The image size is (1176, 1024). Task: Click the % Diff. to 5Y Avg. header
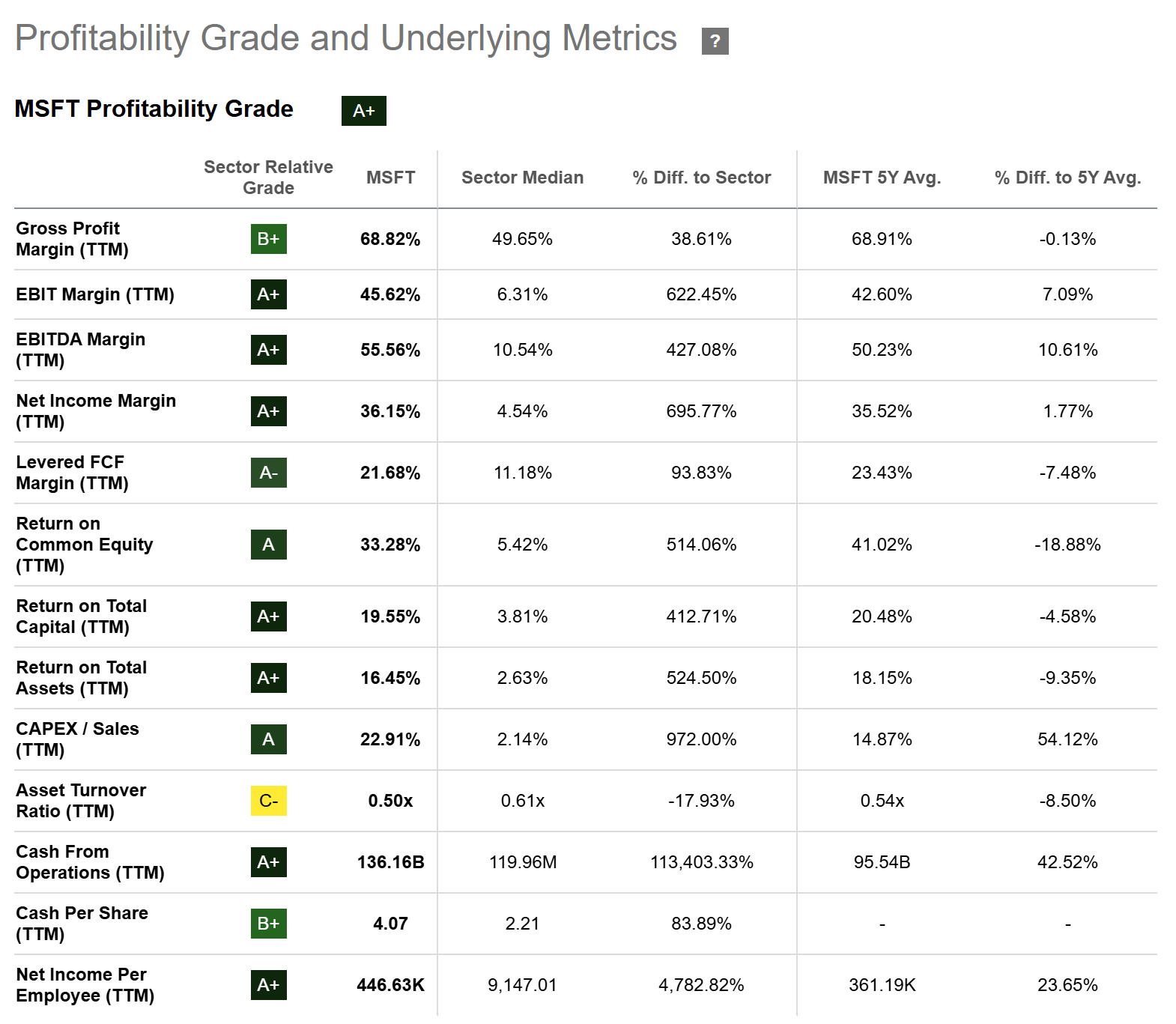(x=1067, y=178)
